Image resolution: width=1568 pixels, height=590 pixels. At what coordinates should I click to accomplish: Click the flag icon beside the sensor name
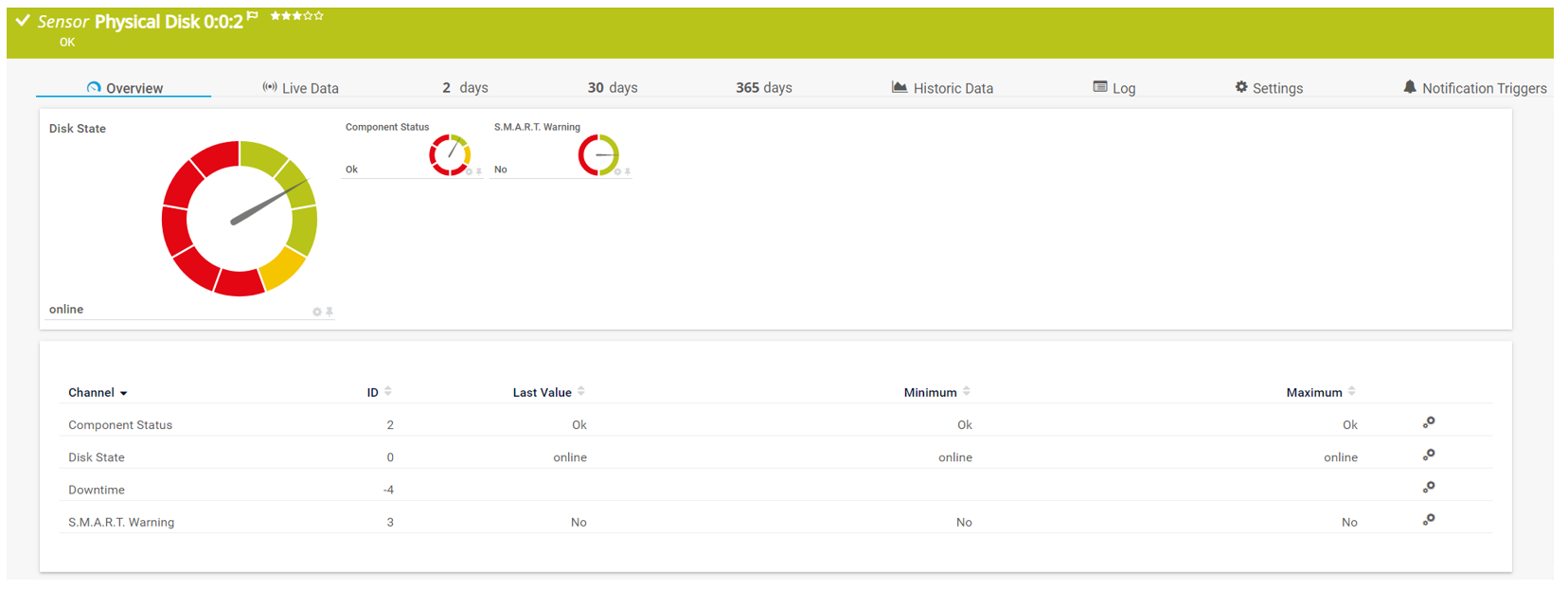point(252,16)
